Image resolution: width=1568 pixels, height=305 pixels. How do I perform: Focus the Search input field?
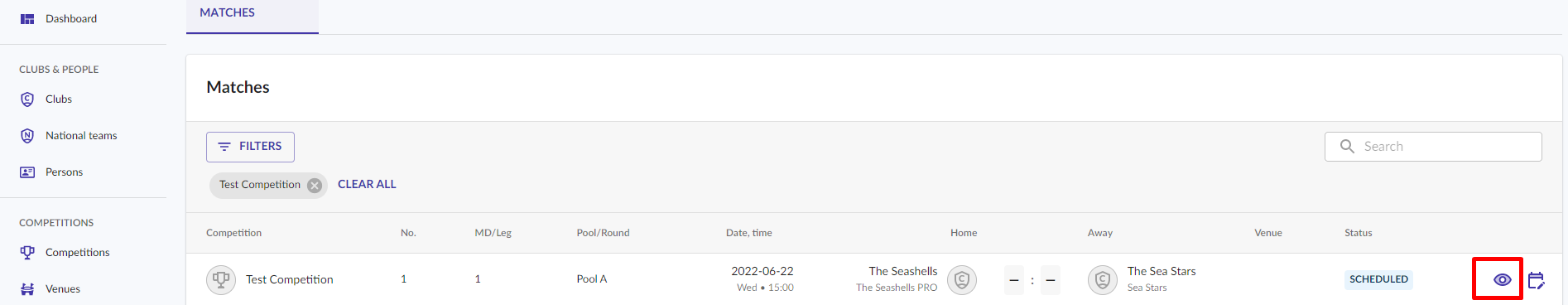coord(1433,147)
